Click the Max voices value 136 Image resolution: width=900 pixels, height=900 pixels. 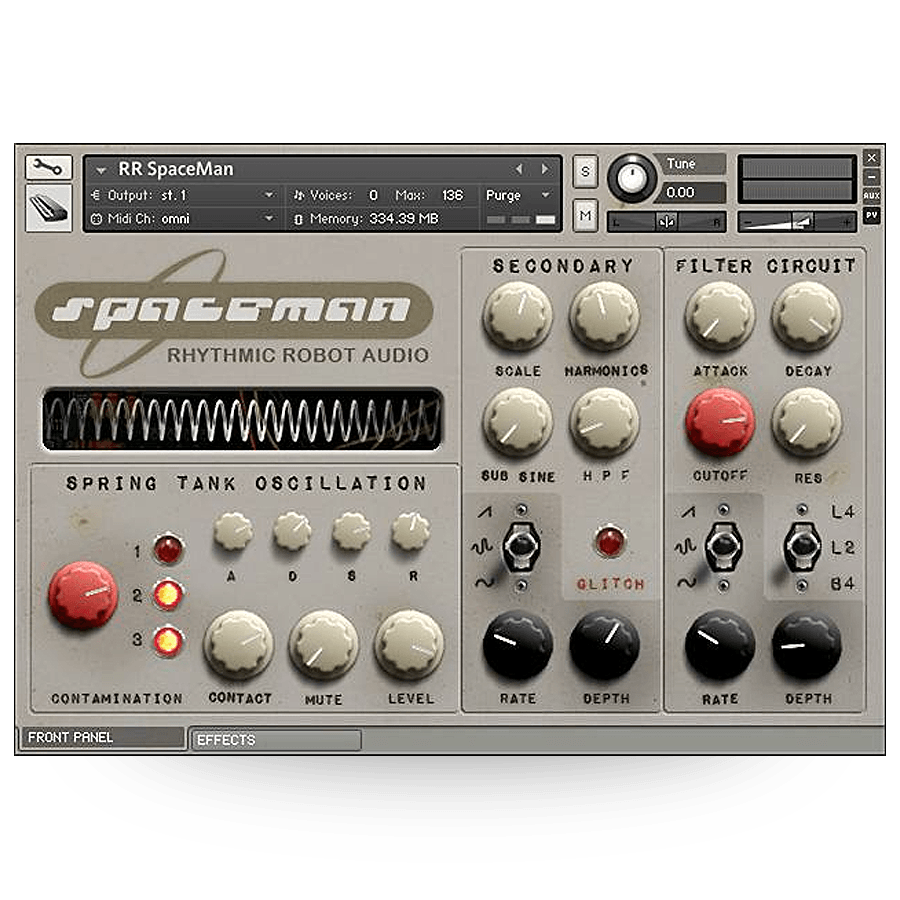point(452,195)
